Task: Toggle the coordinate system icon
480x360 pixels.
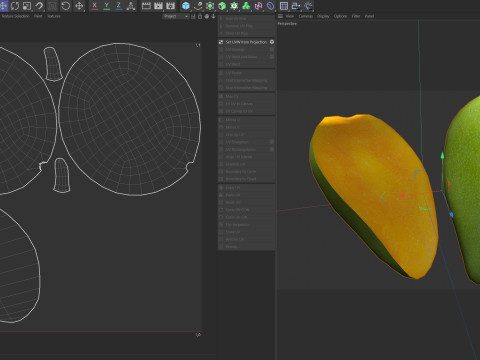Action: (x=131, y=6)
